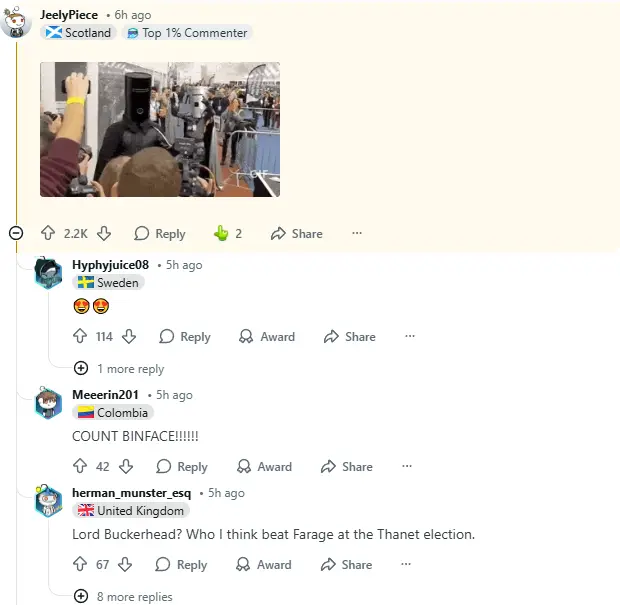The image size is (620, 605).
Task: Open more options on JeelyPiece's comment
Action: pos(357,233)
